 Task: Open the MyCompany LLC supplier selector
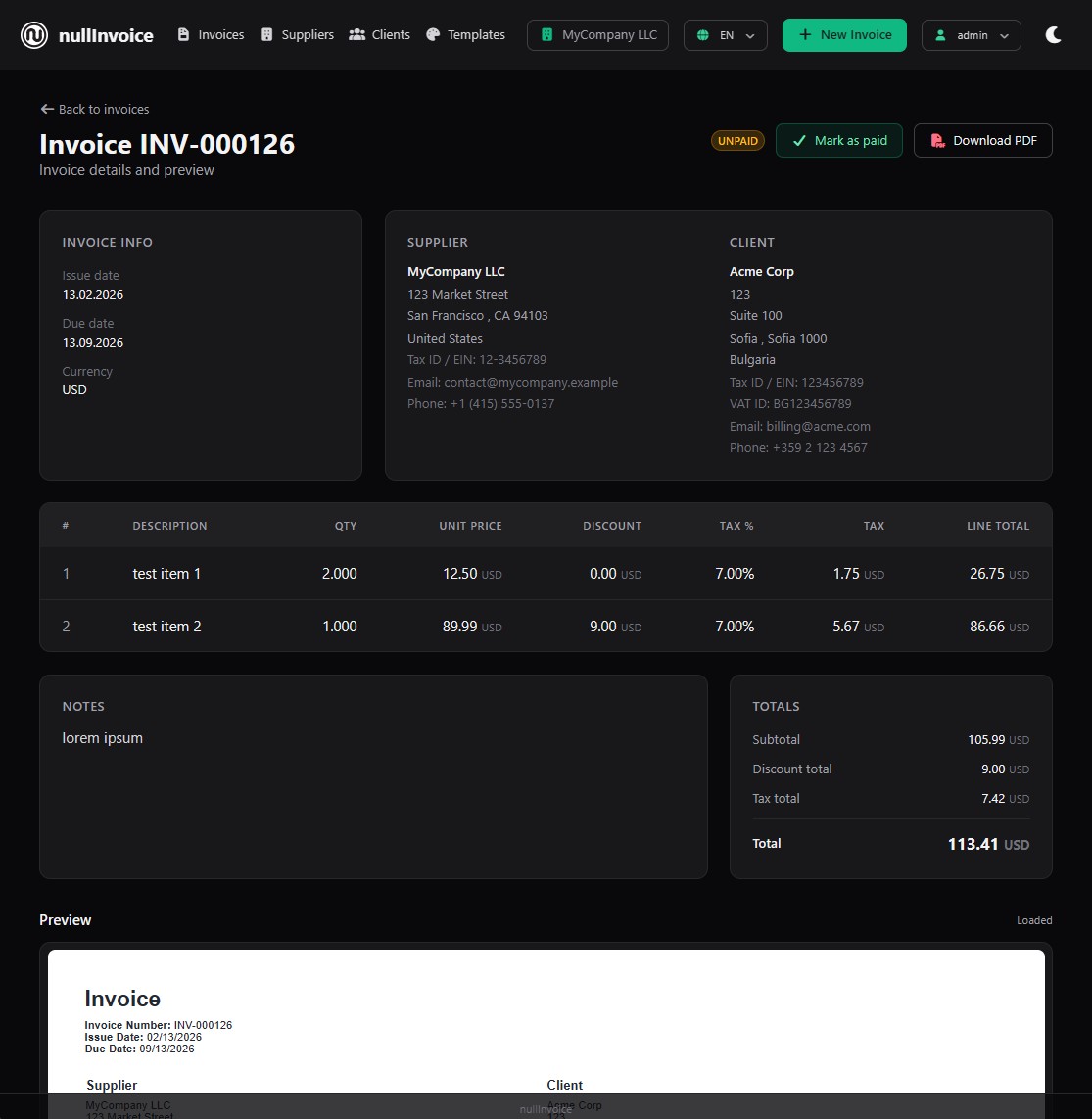pos(597,35)
